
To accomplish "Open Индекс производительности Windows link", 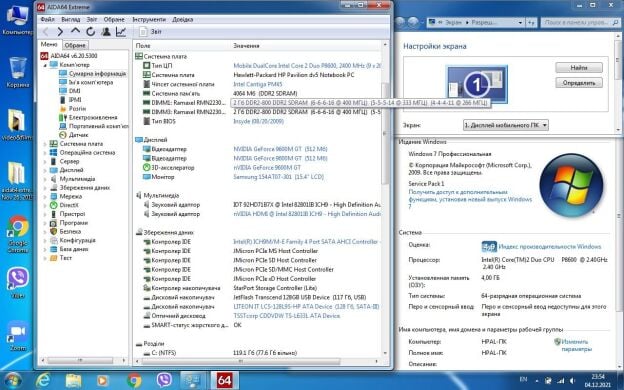I will point(550,247).
